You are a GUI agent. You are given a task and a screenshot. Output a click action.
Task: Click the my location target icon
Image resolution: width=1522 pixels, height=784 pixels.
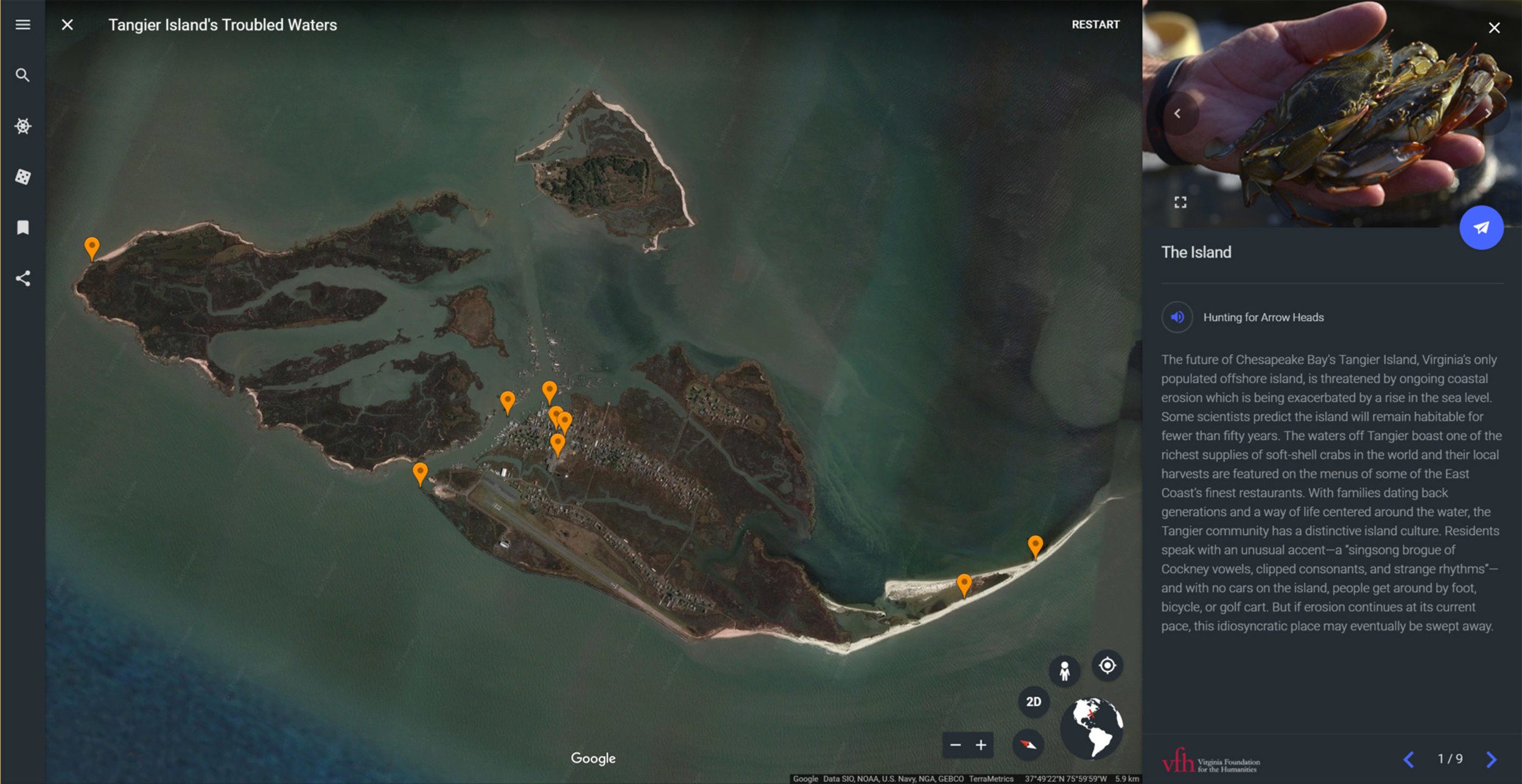pyautogui.click(x=1107, y=665)
